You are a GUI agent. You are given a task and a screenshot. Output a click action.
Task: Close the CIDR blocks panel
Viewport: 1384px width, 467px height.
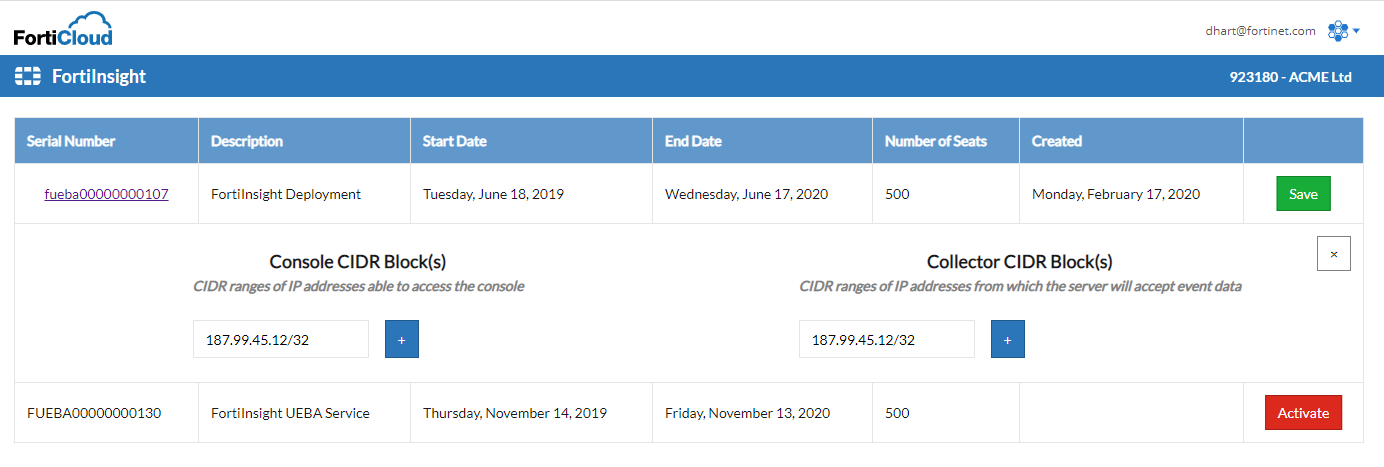pyautogui.click(x=1334, y=254)
